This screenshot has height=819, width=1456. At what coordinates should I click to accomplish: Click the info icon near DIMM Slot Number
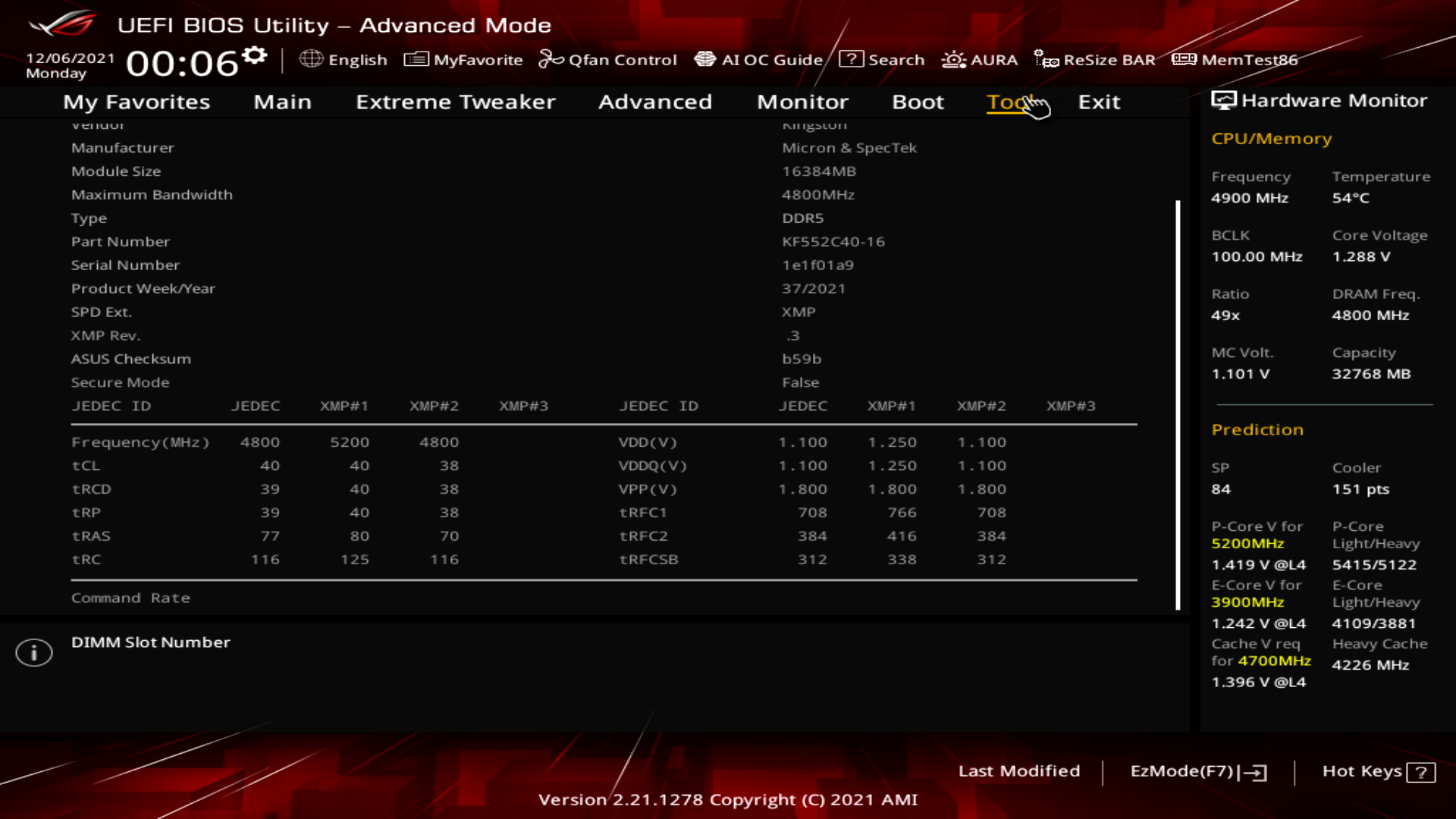tap(34, 652)
